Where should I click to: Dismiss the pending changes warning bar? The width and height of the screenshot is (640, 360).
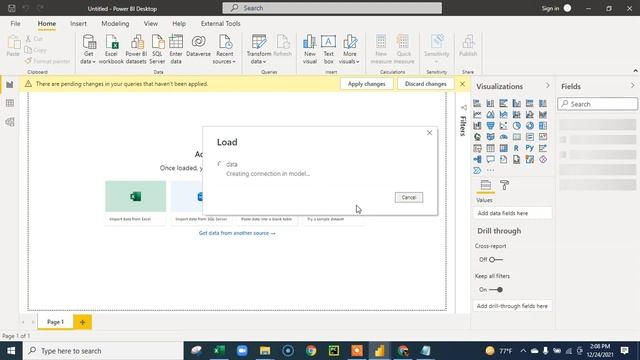462,84
